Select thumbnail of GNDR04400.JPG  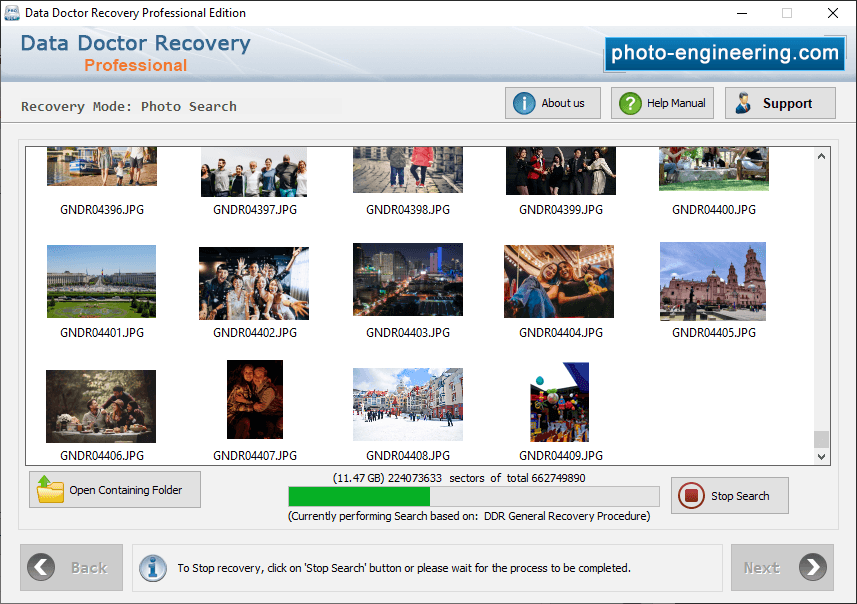pos(714,169)
